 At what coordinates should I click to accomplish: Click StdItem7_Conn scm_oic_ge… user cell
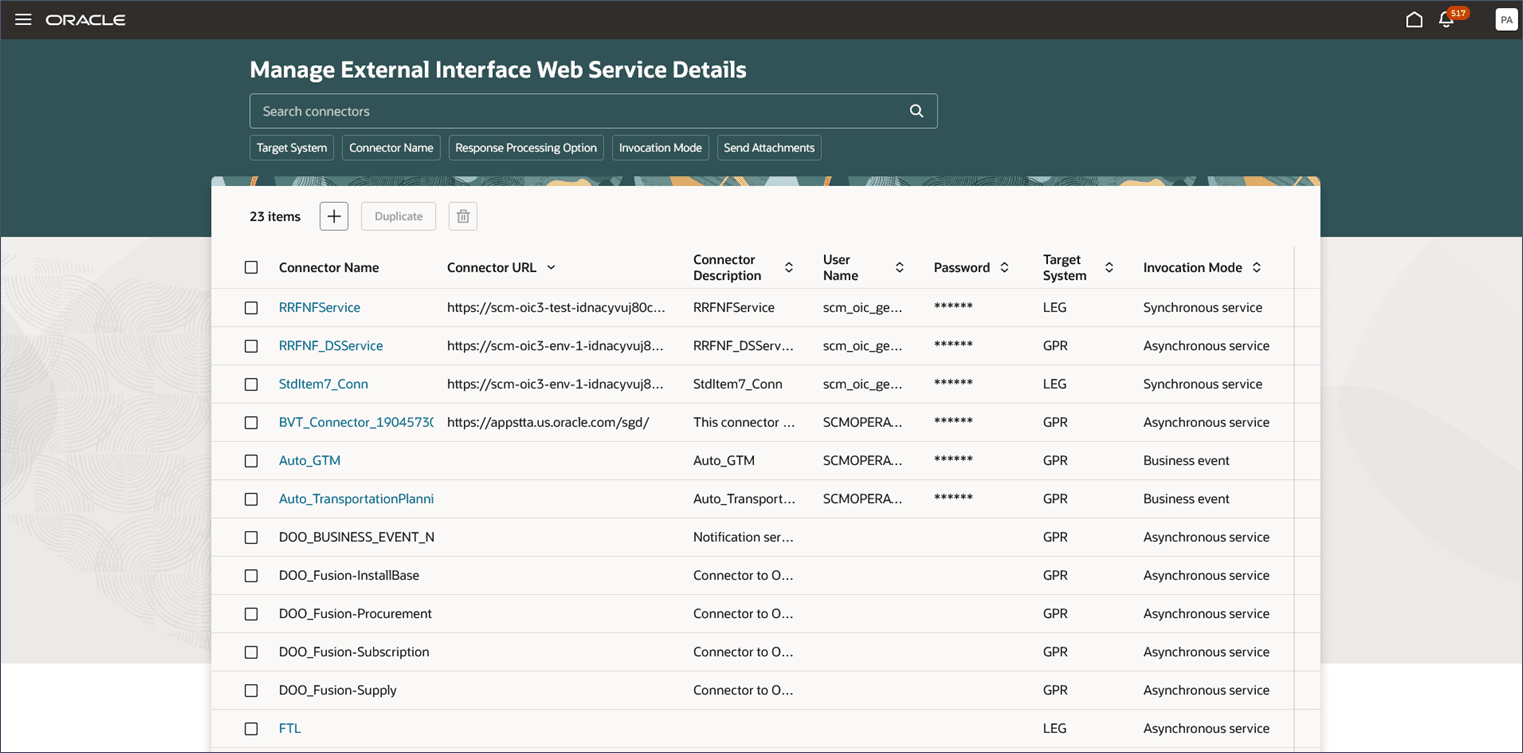tap(863, 384)
